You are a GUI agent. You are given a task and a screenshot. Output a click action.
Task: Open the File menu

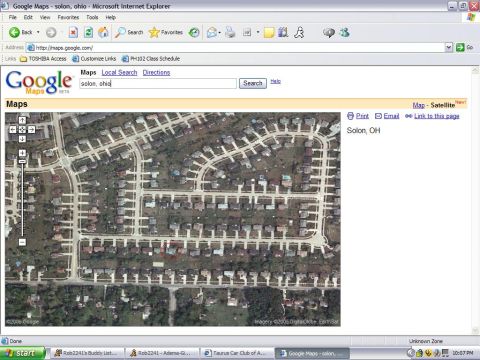pos(13,17)
